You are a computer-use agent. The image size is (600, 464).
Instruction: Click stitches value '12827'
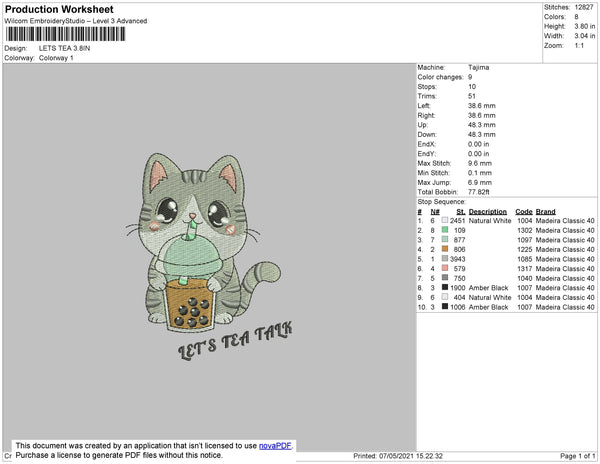tap(584, 7)
